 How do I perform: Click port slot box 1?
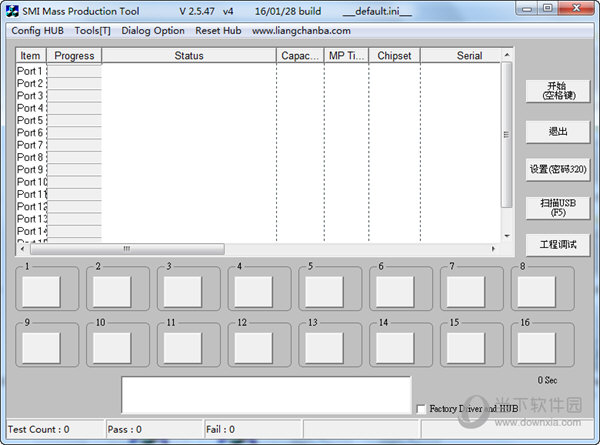pyautogui.click(x=41, y=292)
